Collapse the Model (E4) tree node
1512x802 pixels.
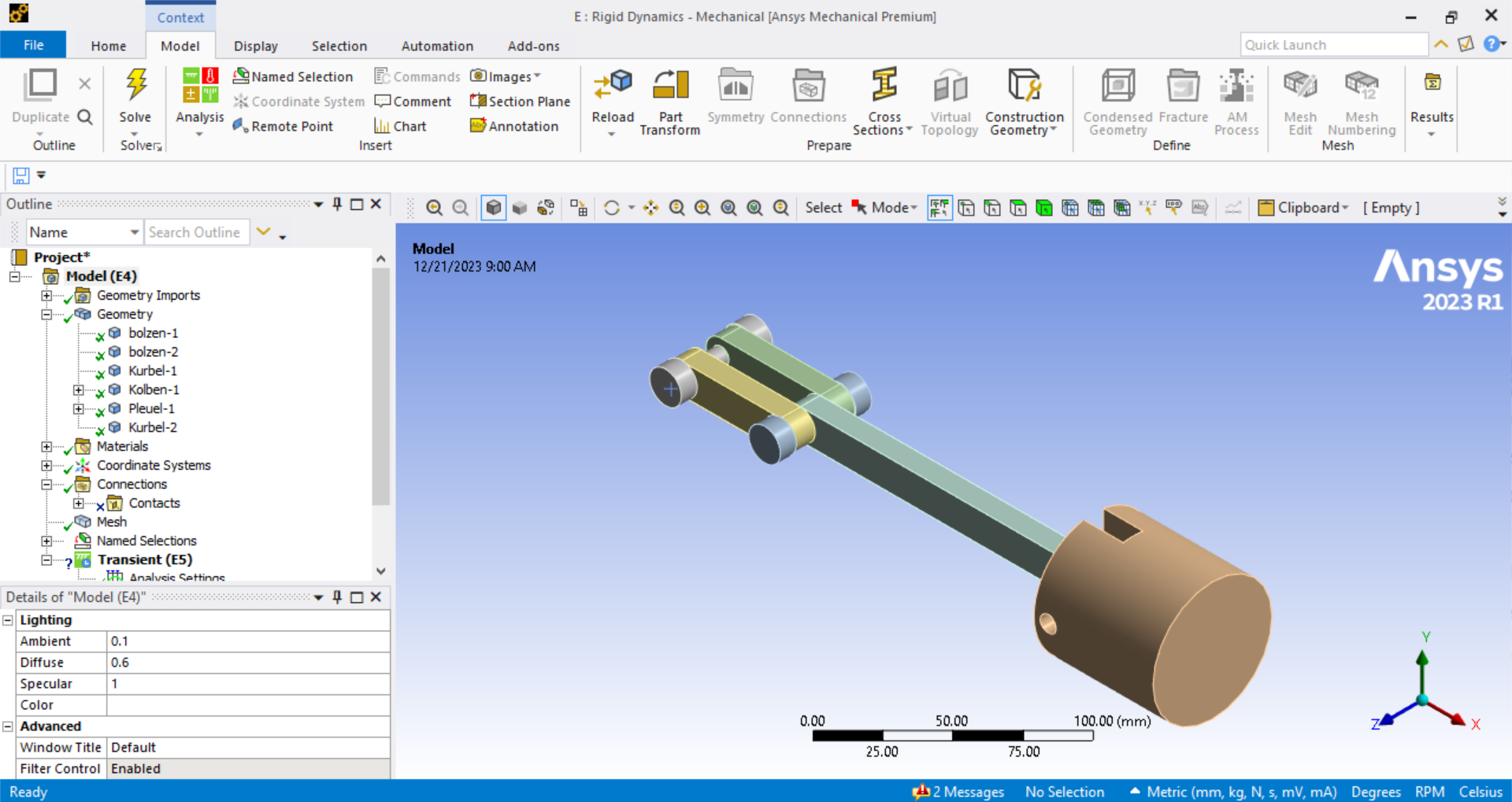(15, 276)
